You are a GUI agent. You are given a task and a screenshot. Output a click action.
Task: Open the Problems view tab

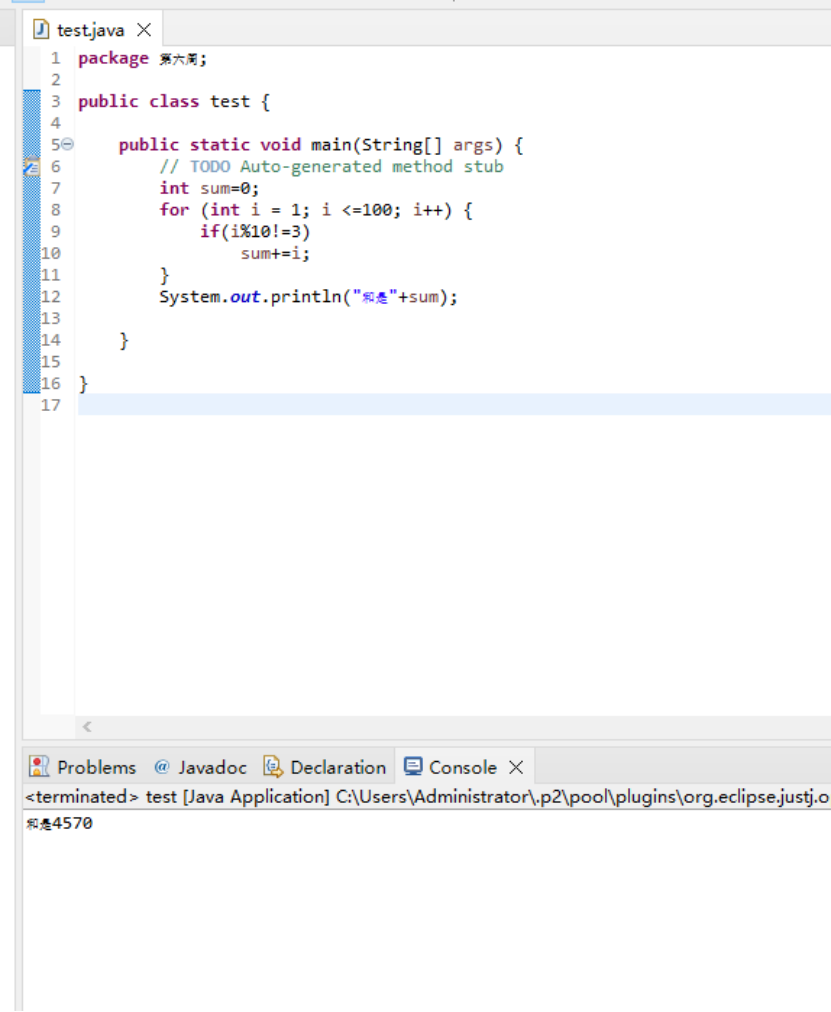pos(83,767)
